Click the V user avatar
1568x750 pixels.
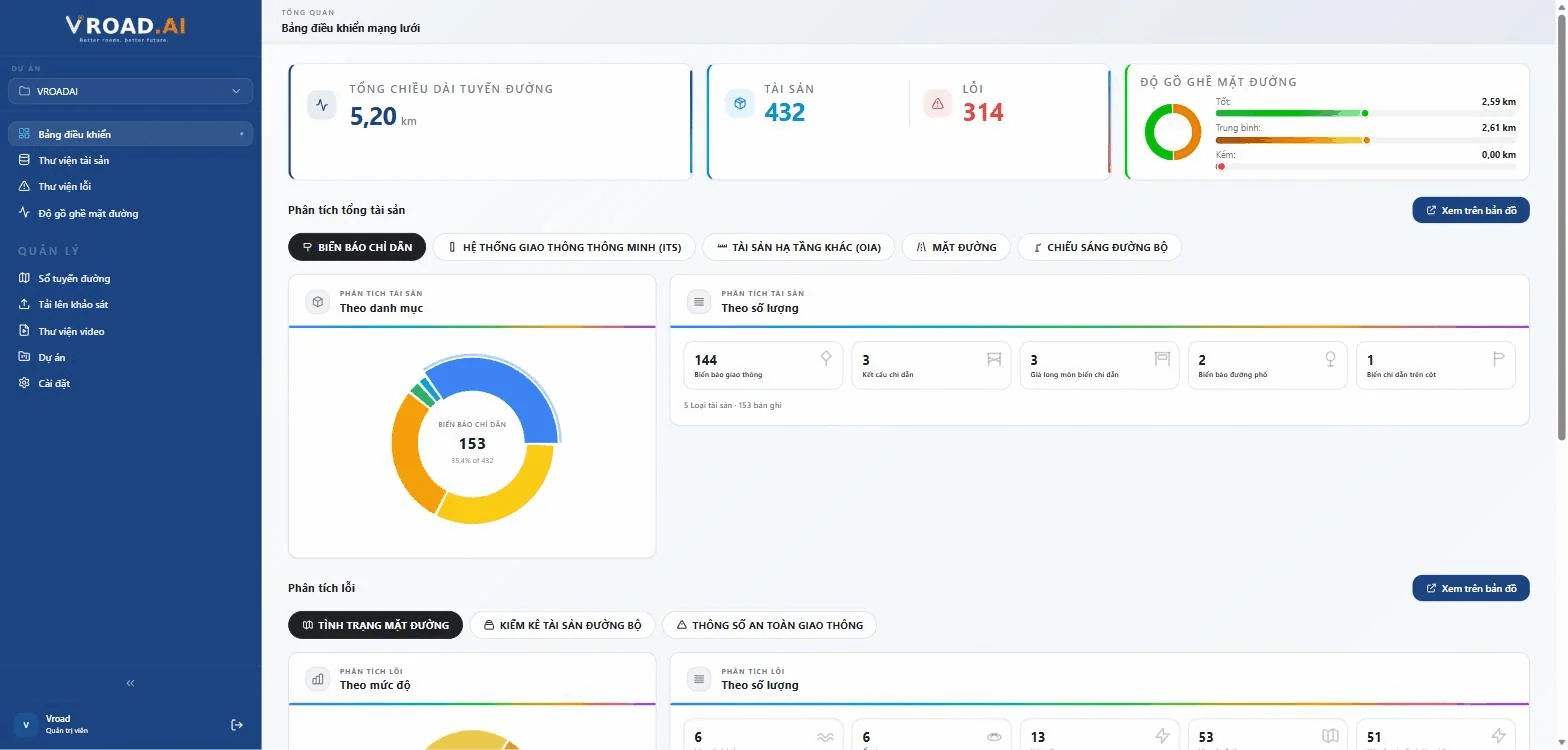click(x=26, y=725)
